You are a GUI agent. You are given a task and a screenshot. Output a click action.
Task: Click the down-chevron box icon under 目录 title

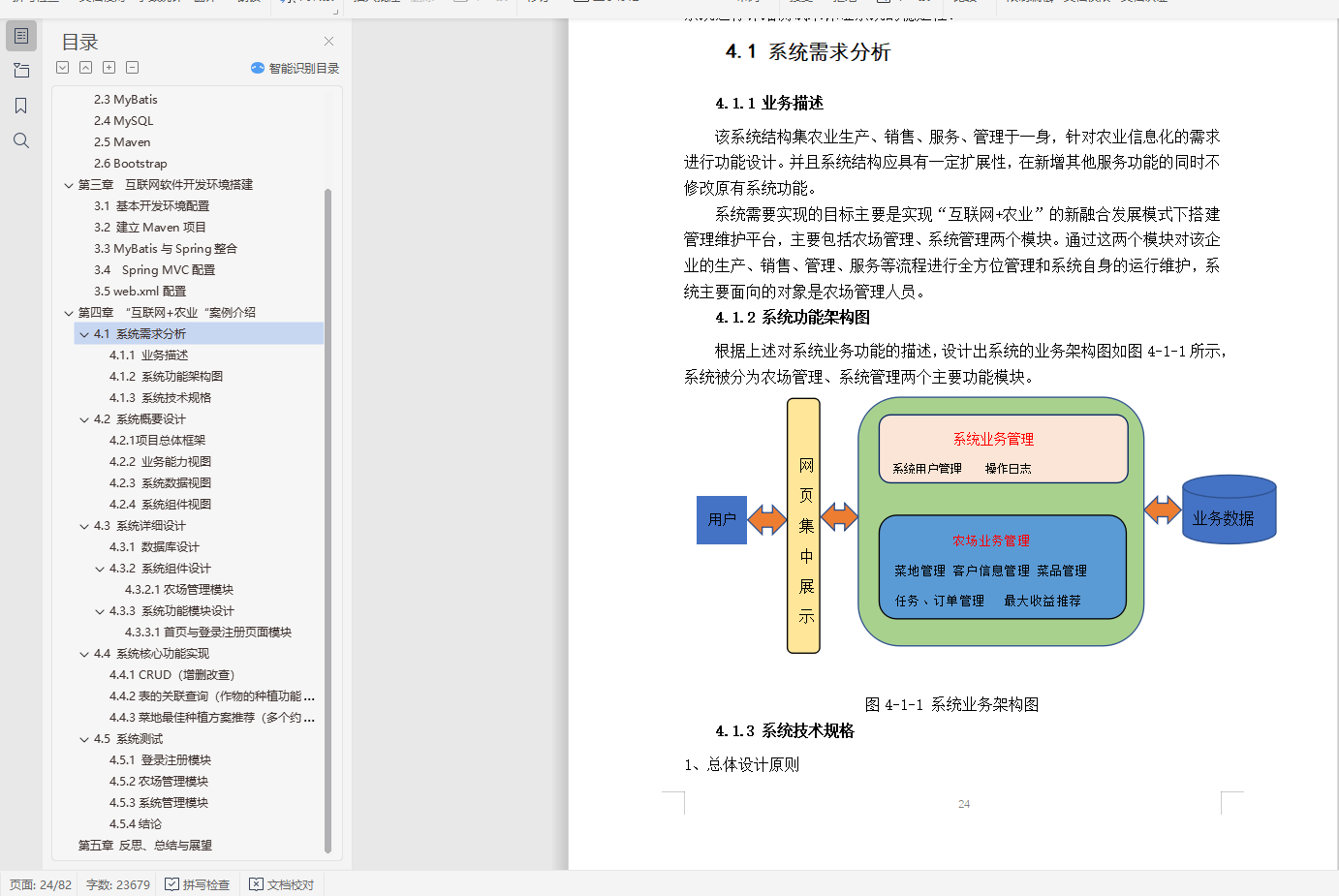click(63, 68)
